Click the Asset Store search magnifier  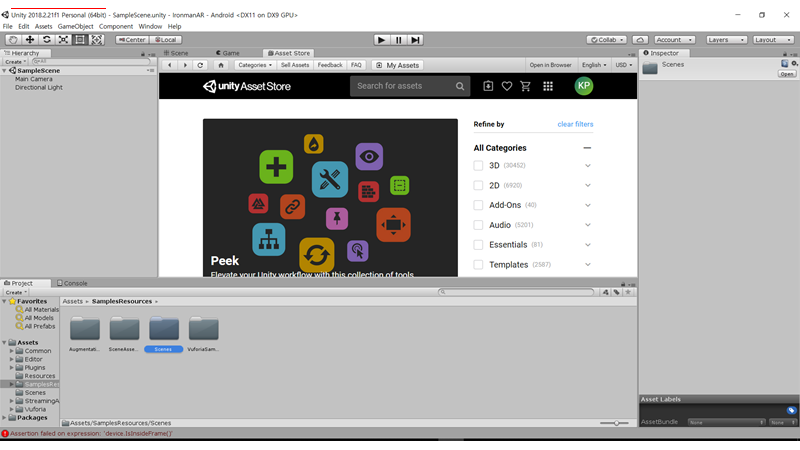tap(460, 86)
